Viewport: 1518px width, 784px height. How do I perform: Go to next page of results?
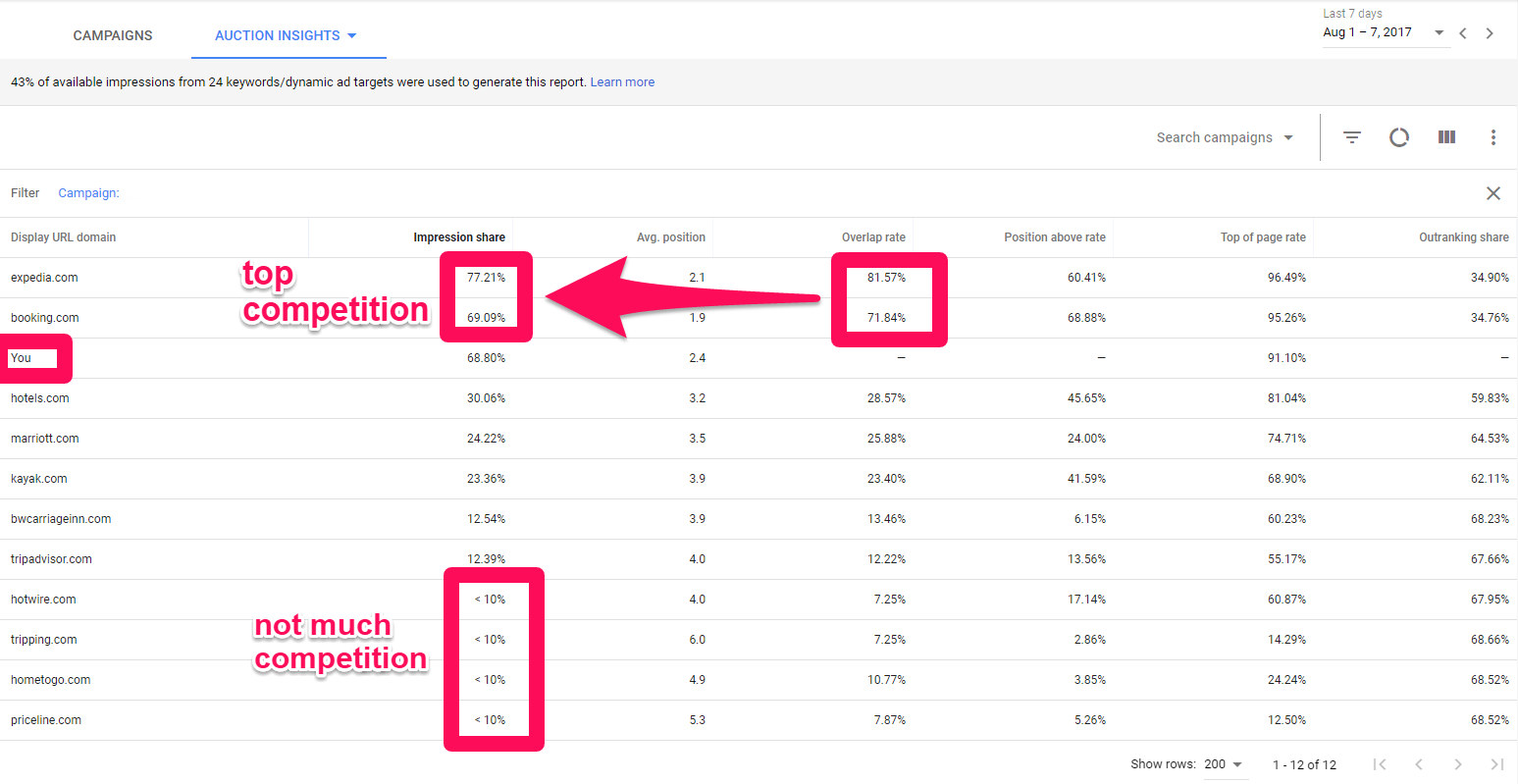pos(1458,764)
